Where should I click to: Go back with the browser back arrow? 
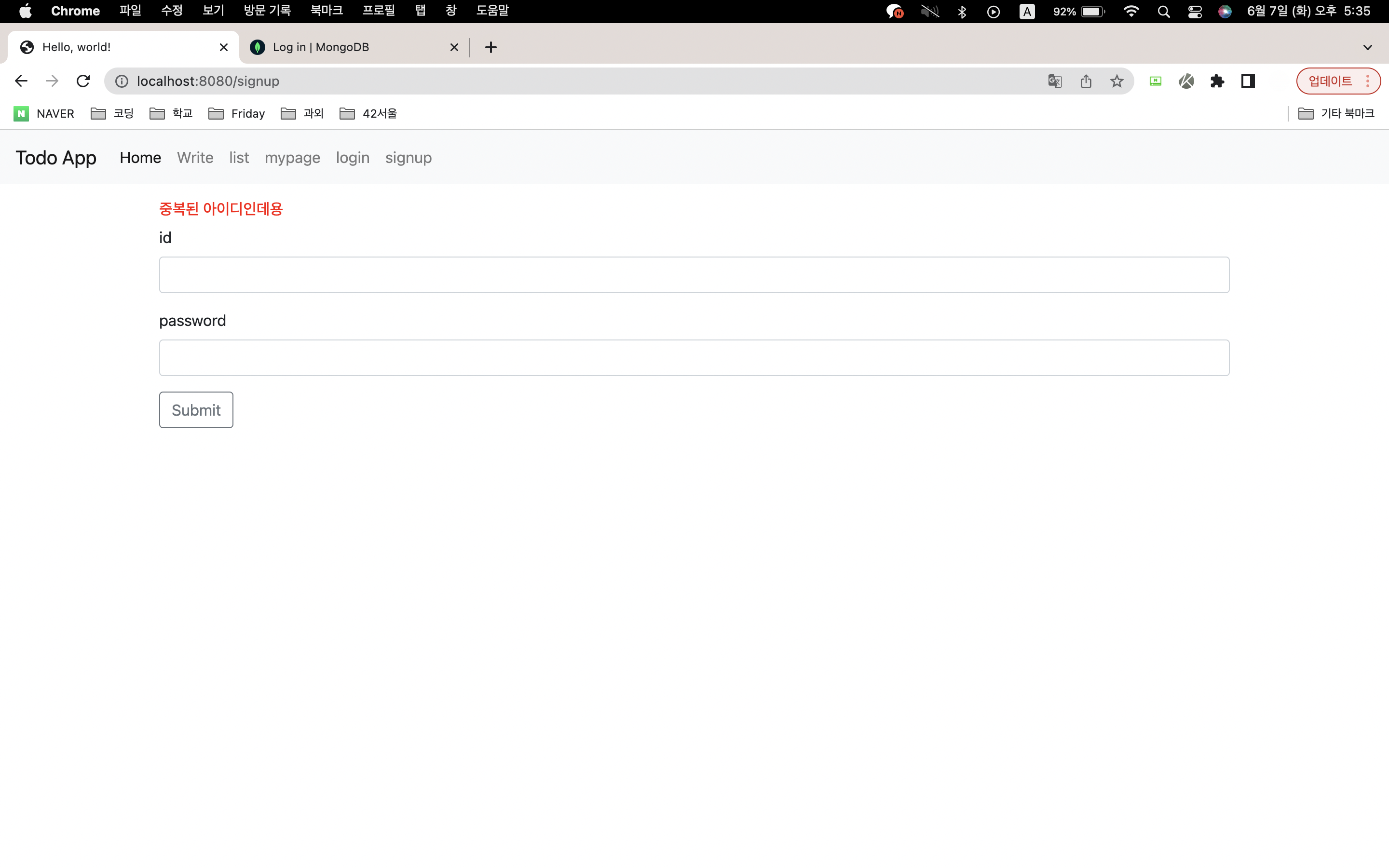tap(21, 81)
